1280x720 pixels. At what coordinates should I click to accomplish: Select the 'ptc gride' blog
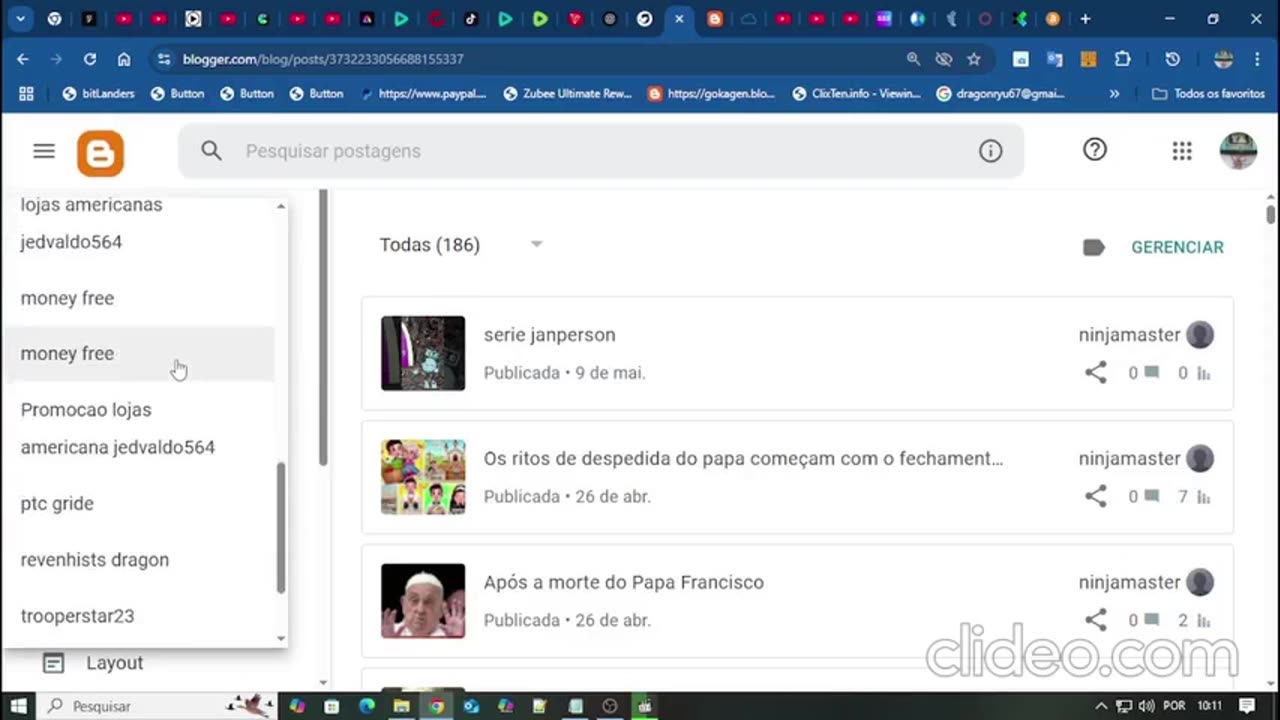138,504
